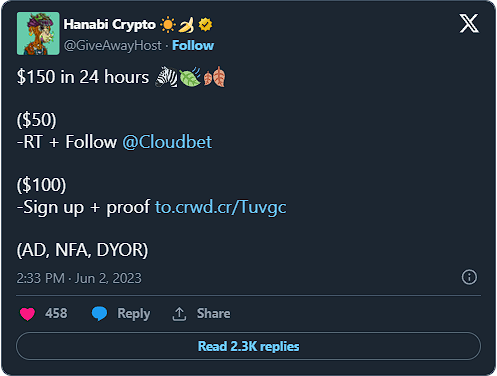497x376 pixels.
Task: Click the Twitter info circle icon
Action: 469,277
